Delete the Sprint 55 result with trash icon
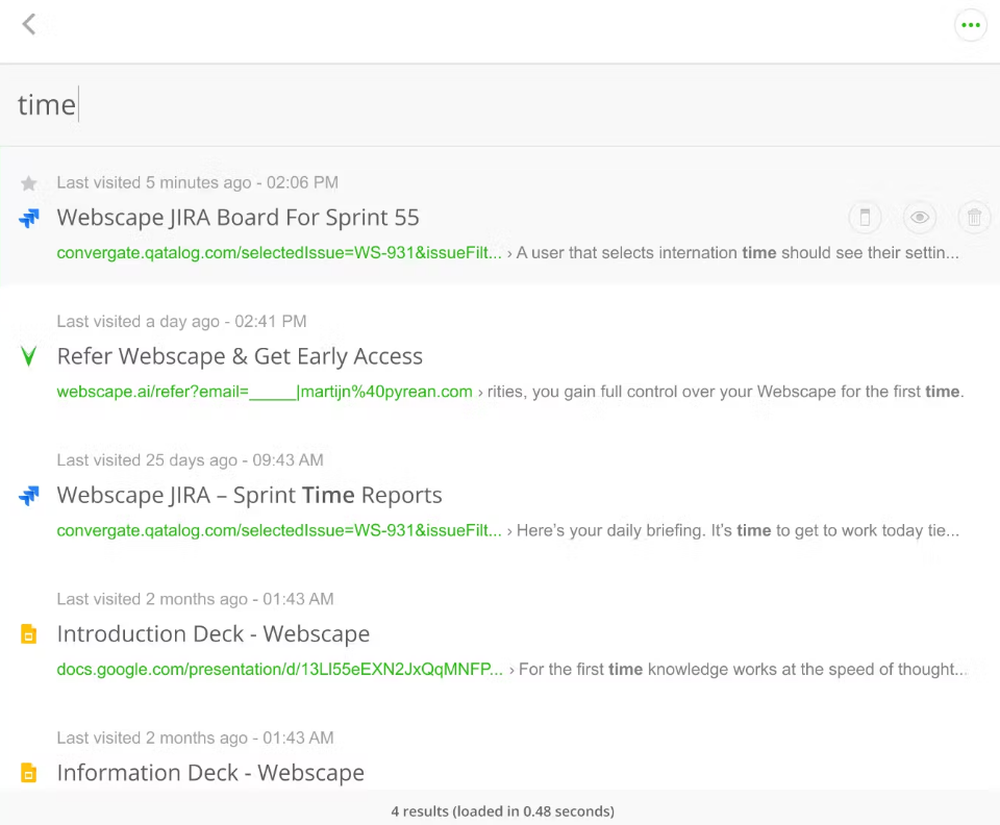The height and width of the screenshot is (825, 1000). click(x=974, y=217)
